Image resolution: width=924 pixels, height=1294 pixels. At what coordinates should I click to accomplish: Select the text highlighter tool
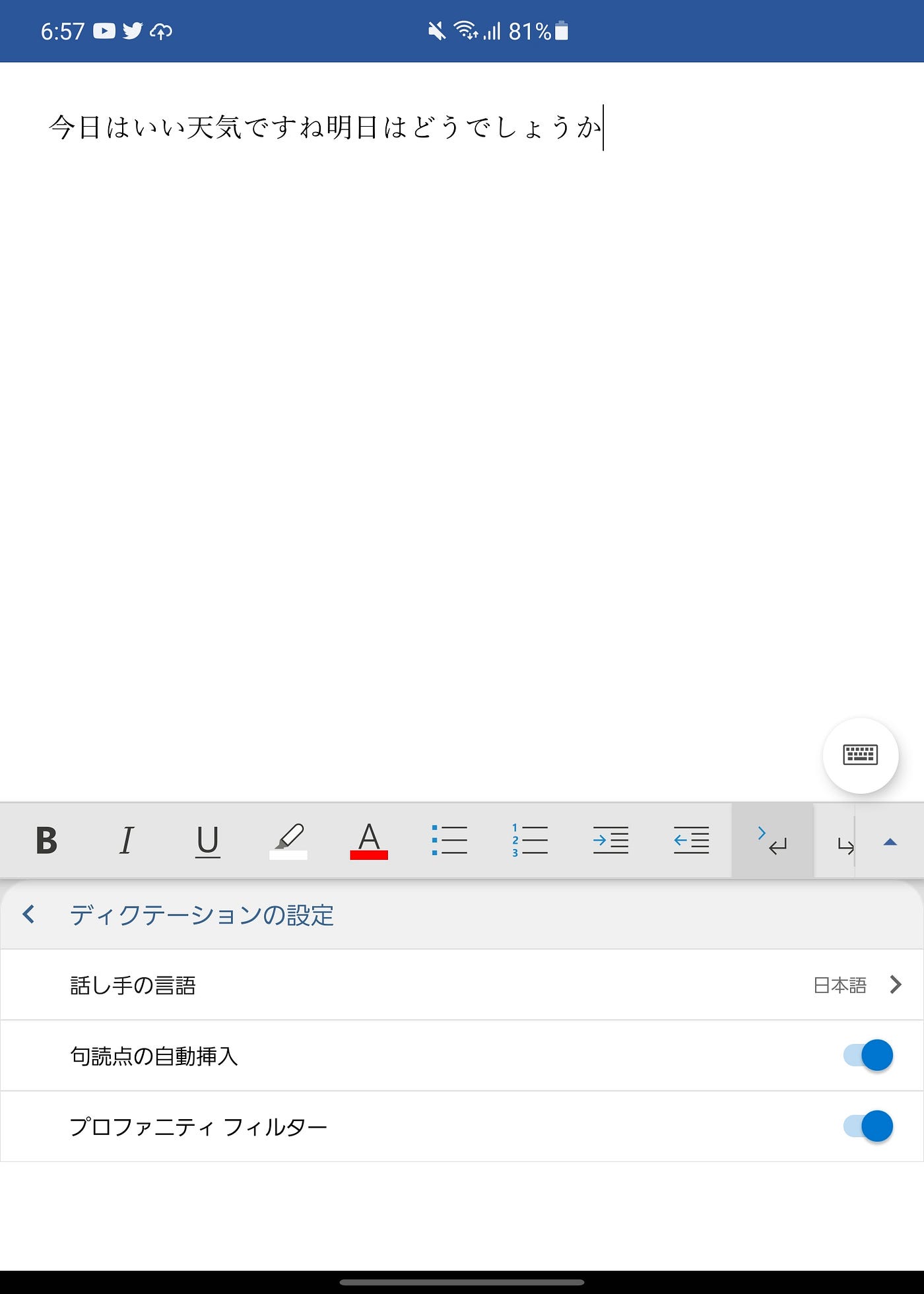tap(288, 841)
